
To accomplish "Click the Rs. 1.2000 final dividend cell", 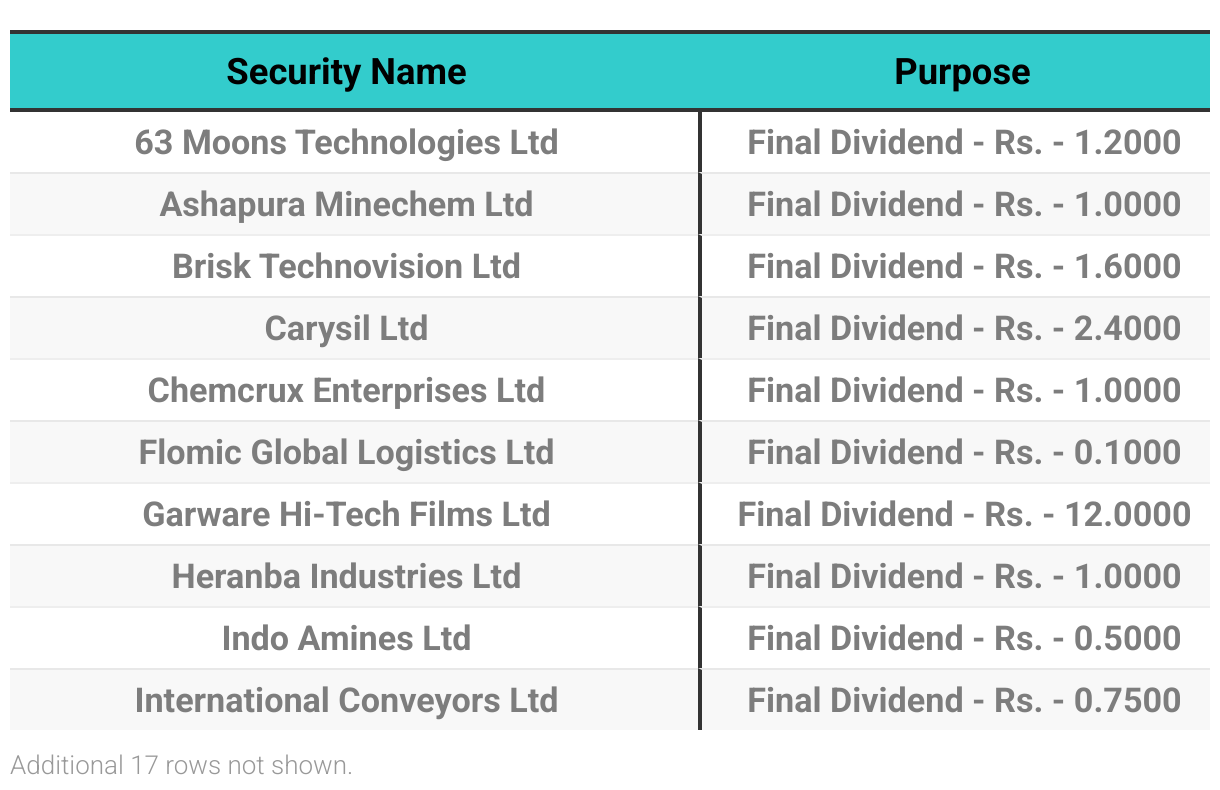I will pos(964,142).
